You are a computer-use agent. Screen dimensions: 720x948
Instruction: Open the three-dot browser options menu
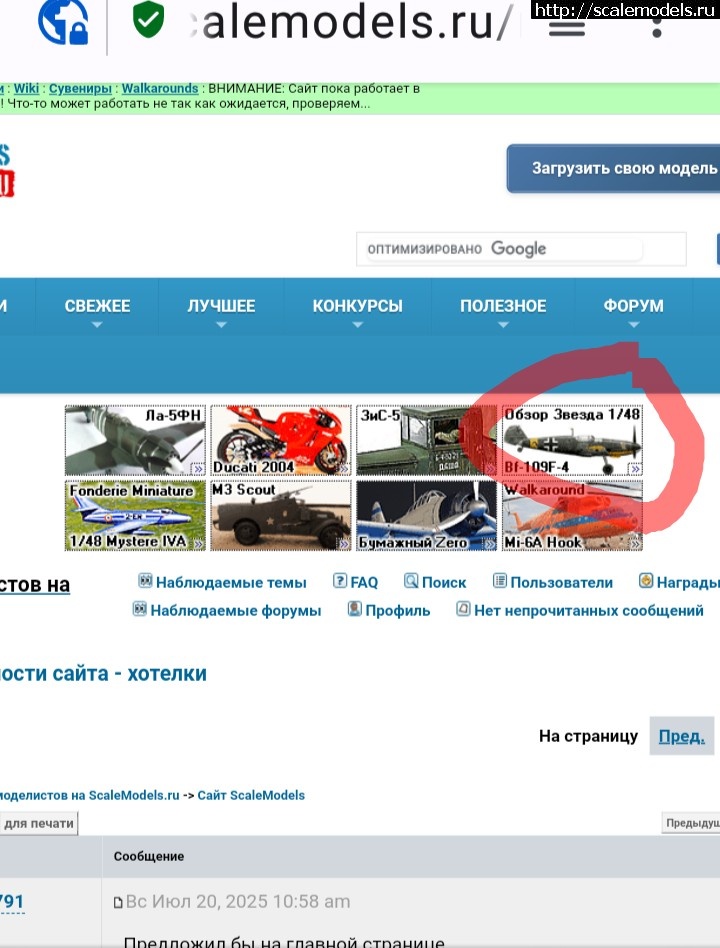657,24
